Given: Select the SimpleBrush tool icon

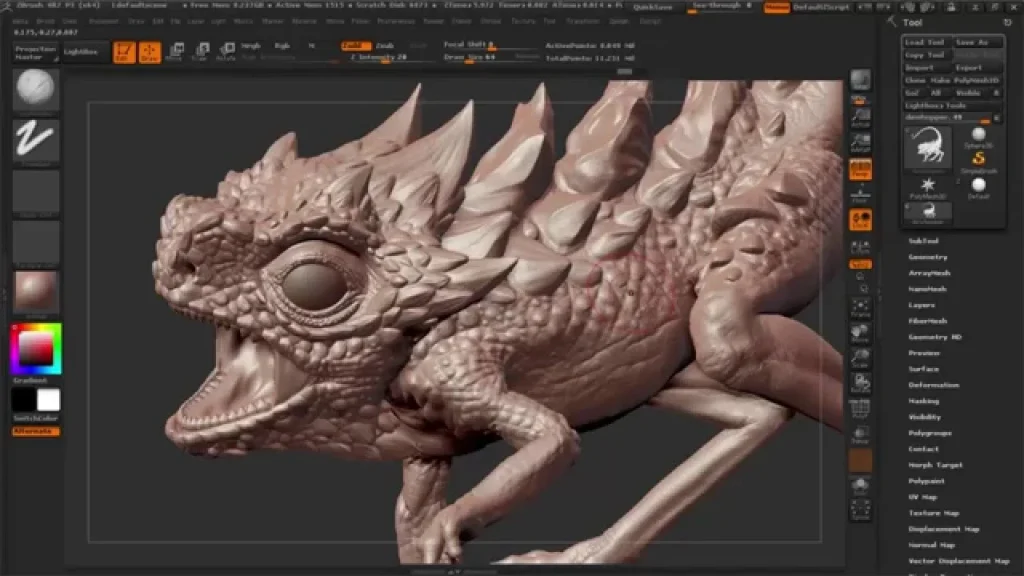Looking at the screenshot, I should pos(978,161).
